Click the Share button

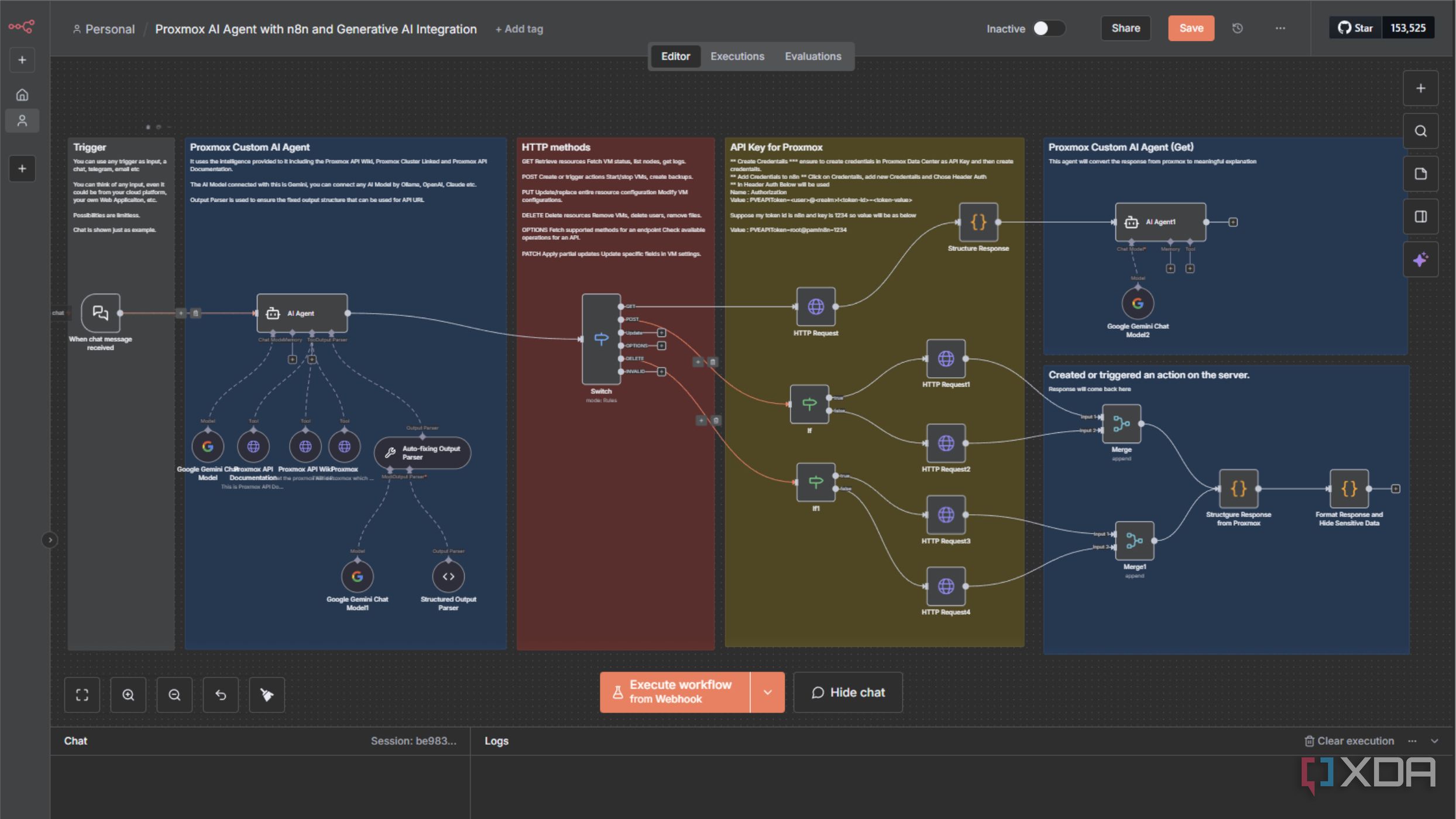coord(1125,28)
